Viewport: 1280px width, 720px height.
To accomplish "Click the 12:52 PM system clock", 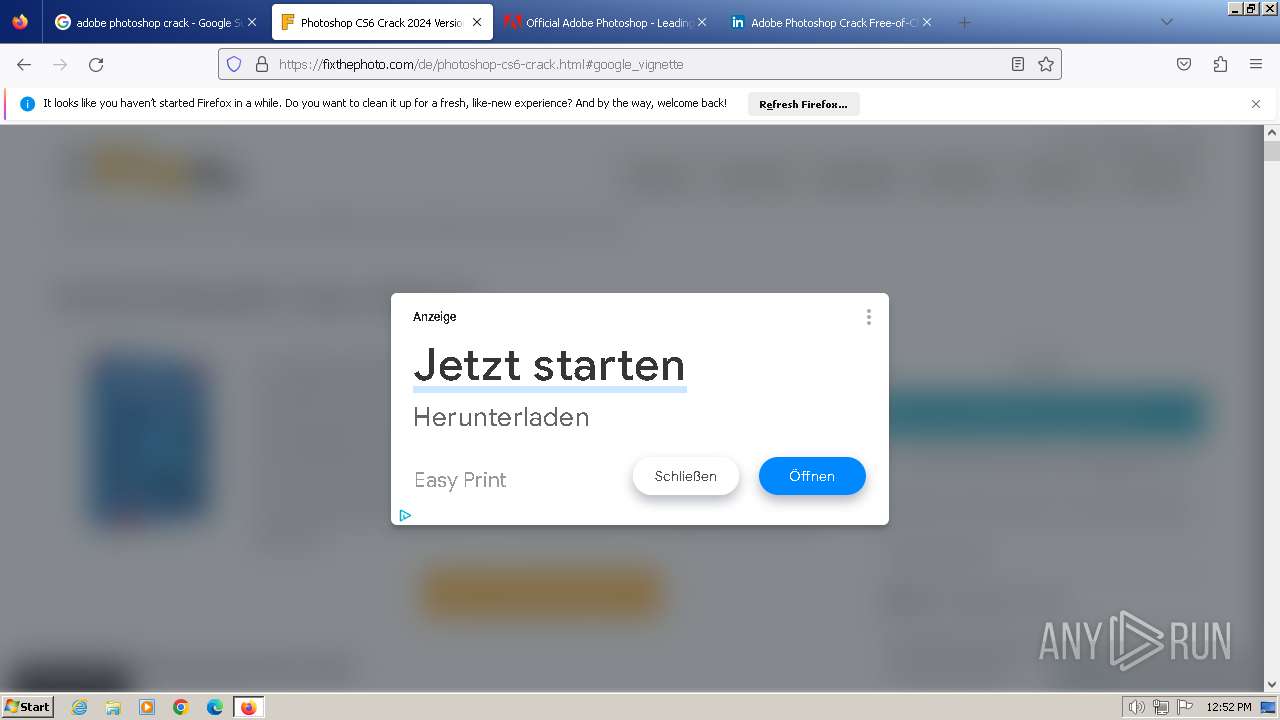I will pyautogui.click(x=1229, y=707).
